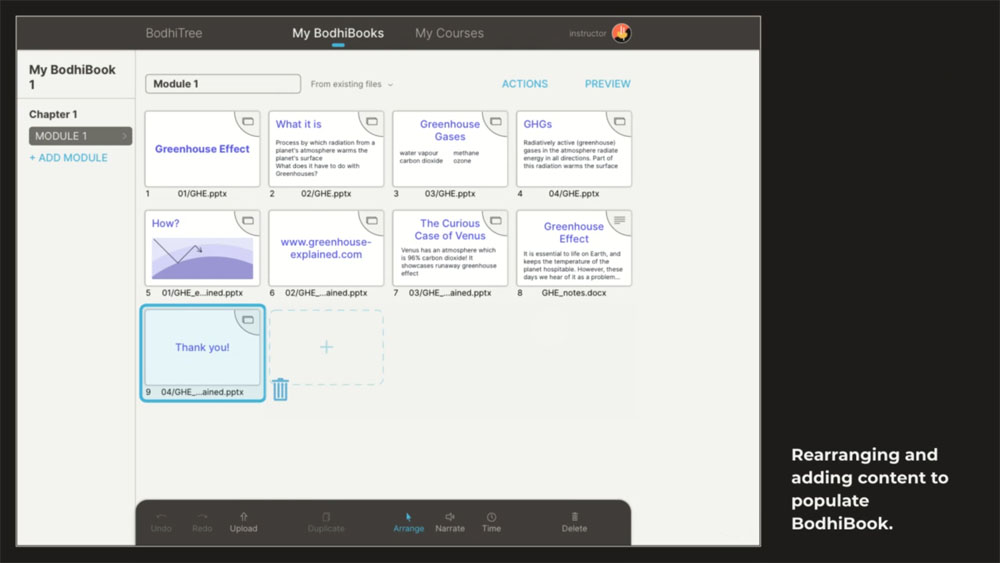Expand the MODULE 1 sidebar item
1000x563 pixels.
click(80, 136)
